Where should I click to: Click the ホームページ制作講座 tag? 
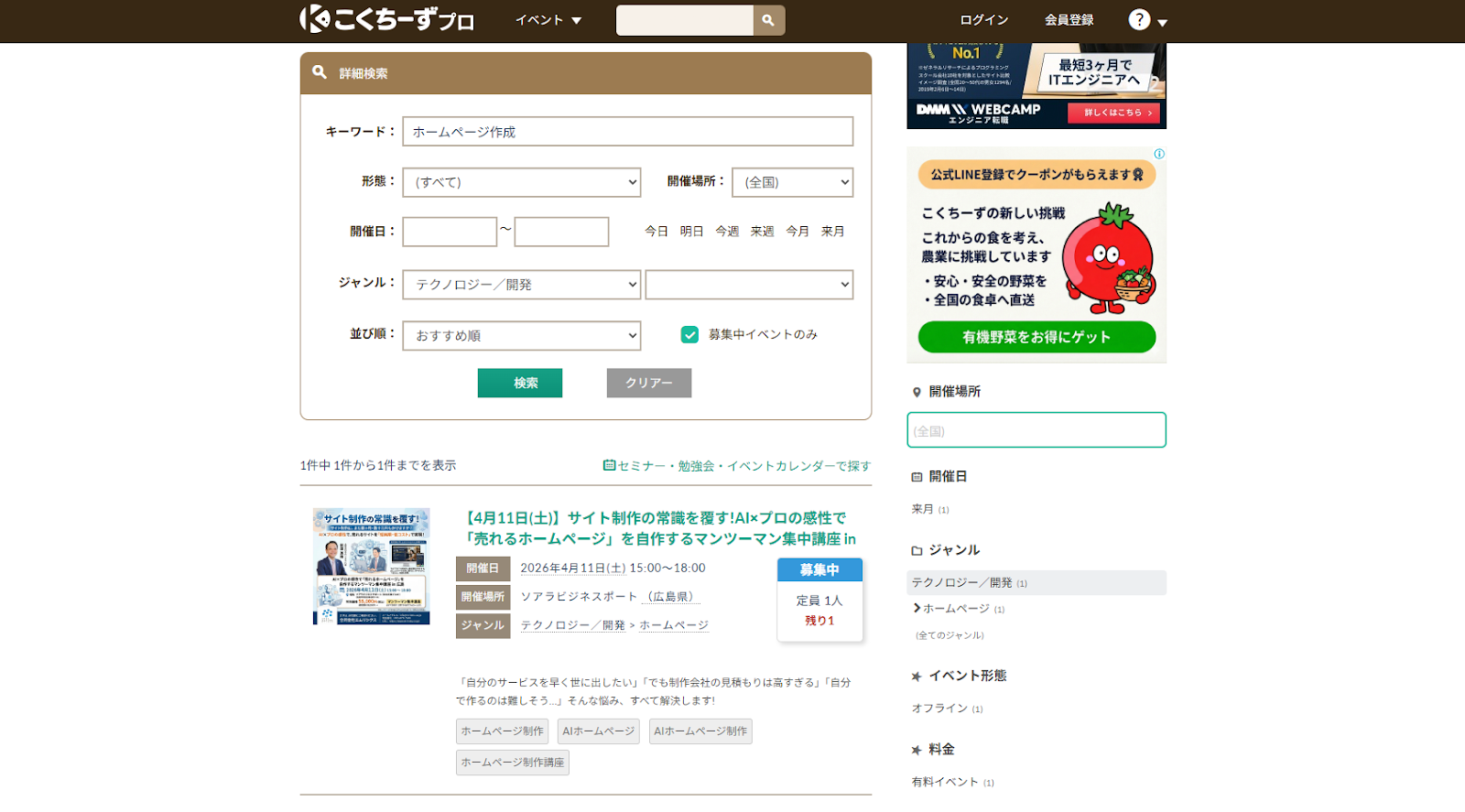coord(513,763)
